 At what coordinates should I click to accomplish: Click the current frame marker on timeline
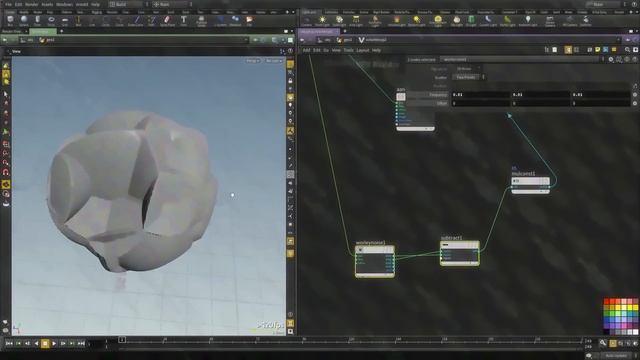click(x=122, y=340)
